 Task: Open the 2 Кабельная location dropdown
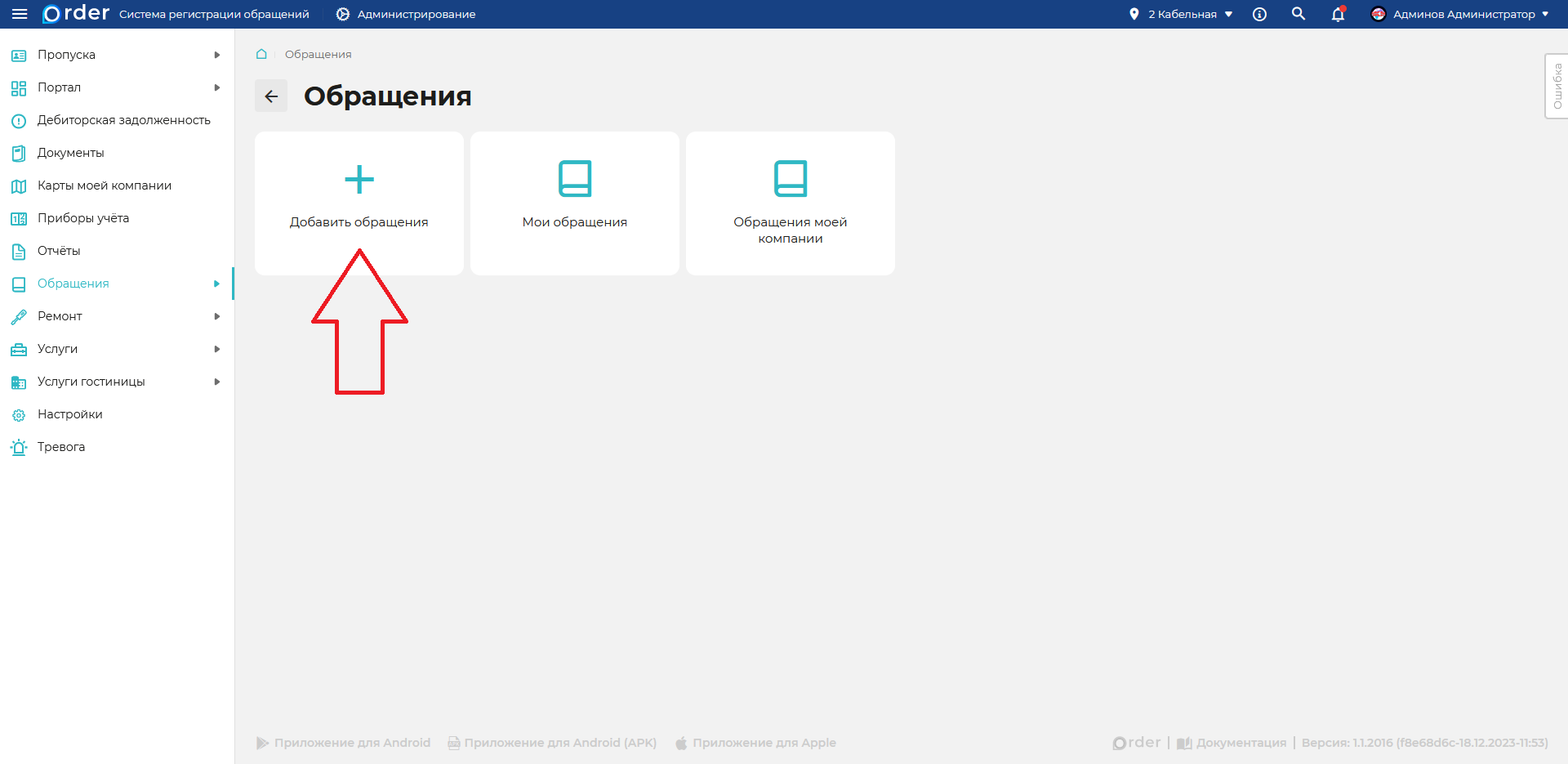point(1182,14)
